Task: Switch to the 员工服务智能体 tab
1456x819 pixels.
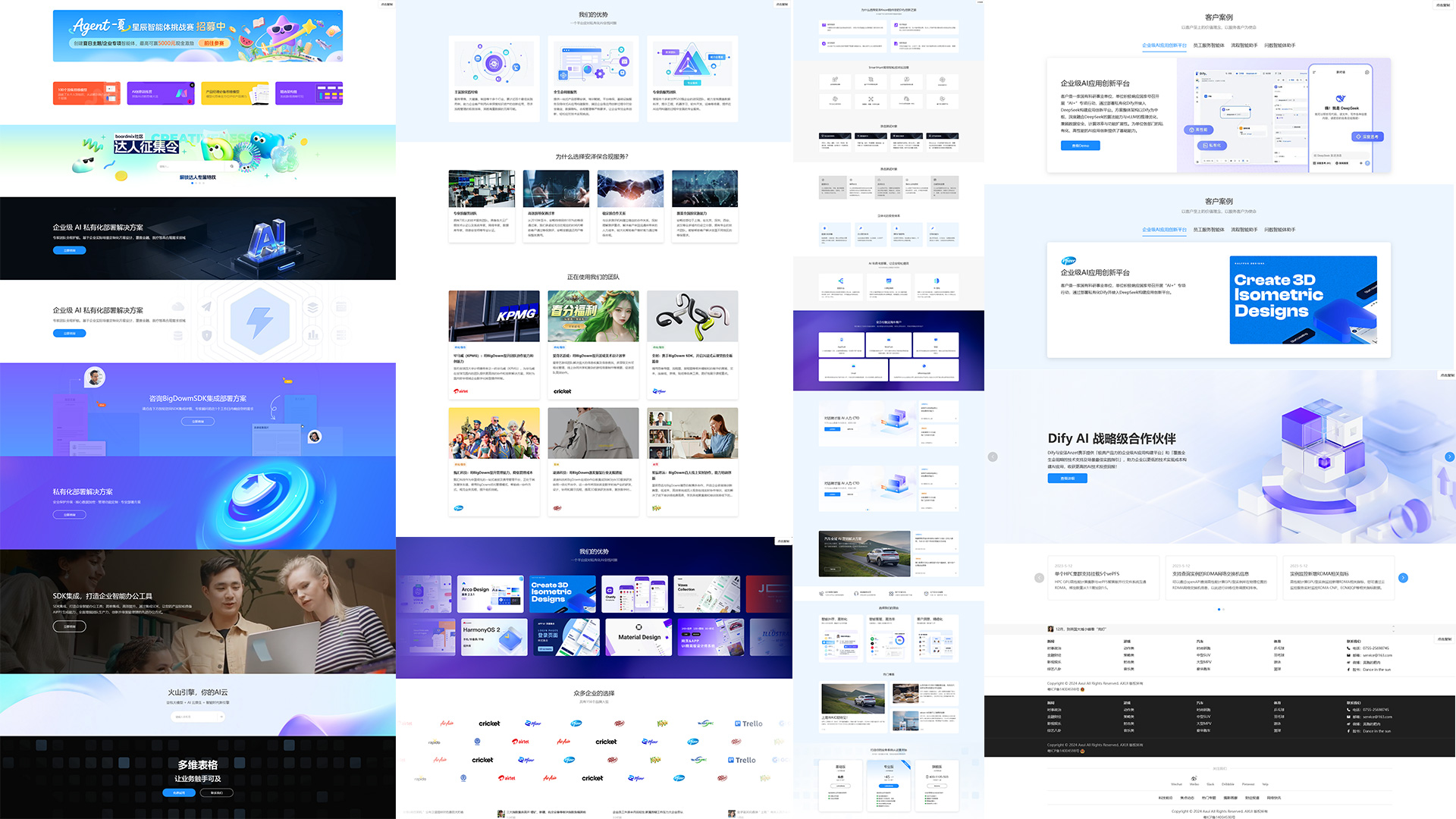Action: point(1209,45)
